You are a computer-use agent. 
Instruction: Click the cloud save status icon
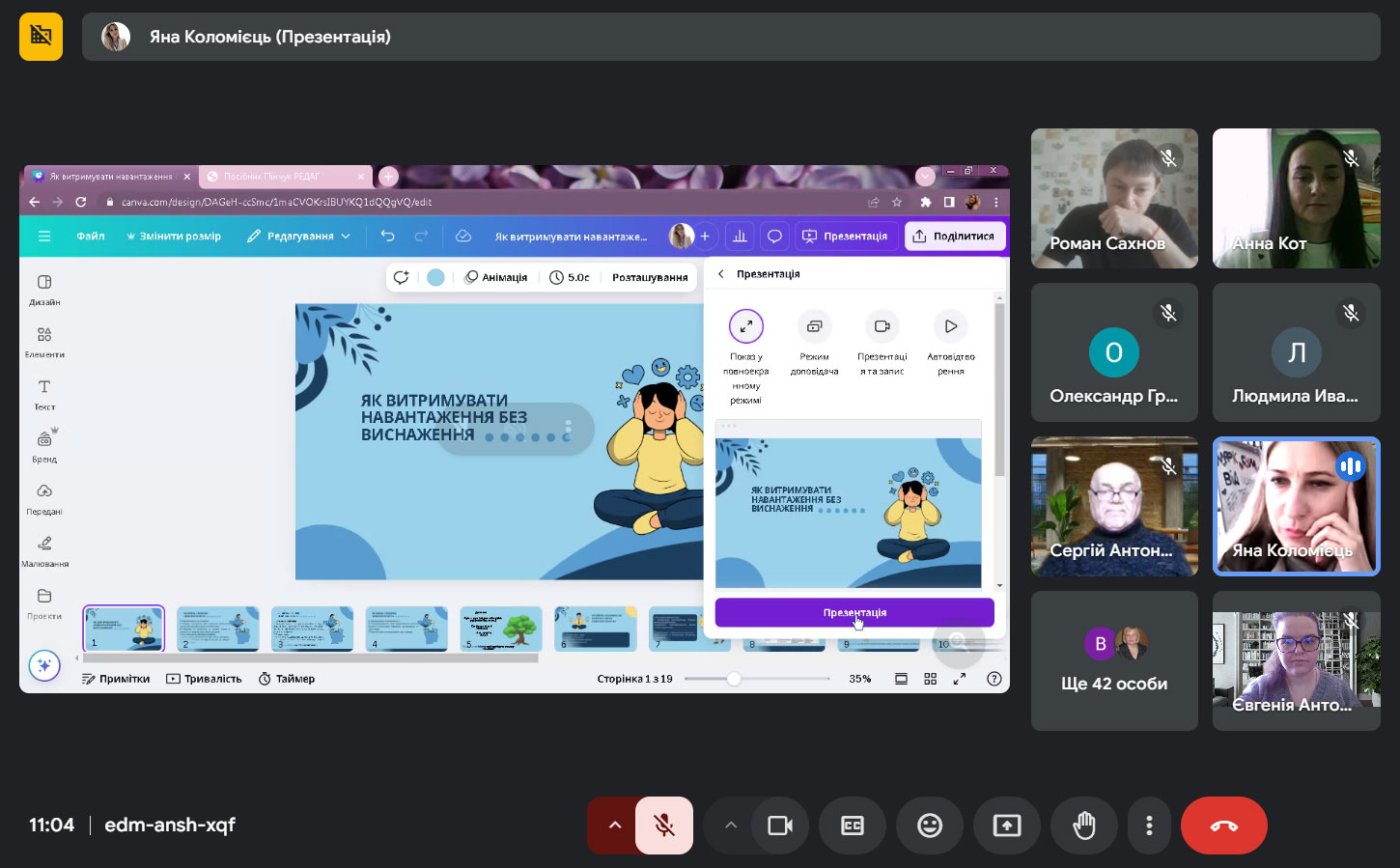(x=463, y=237)
